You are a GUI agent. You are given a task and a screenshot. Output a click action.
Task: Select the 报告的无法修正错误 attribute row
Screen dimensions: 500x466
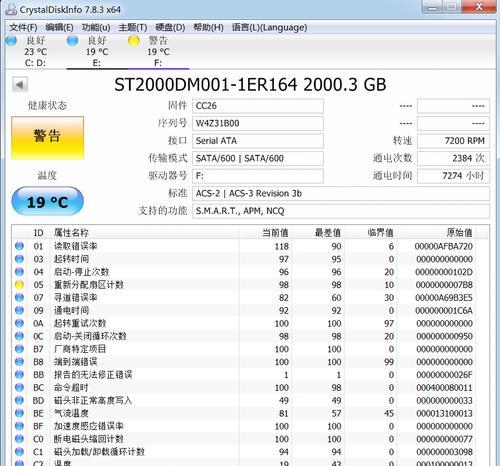coord(250,375)
